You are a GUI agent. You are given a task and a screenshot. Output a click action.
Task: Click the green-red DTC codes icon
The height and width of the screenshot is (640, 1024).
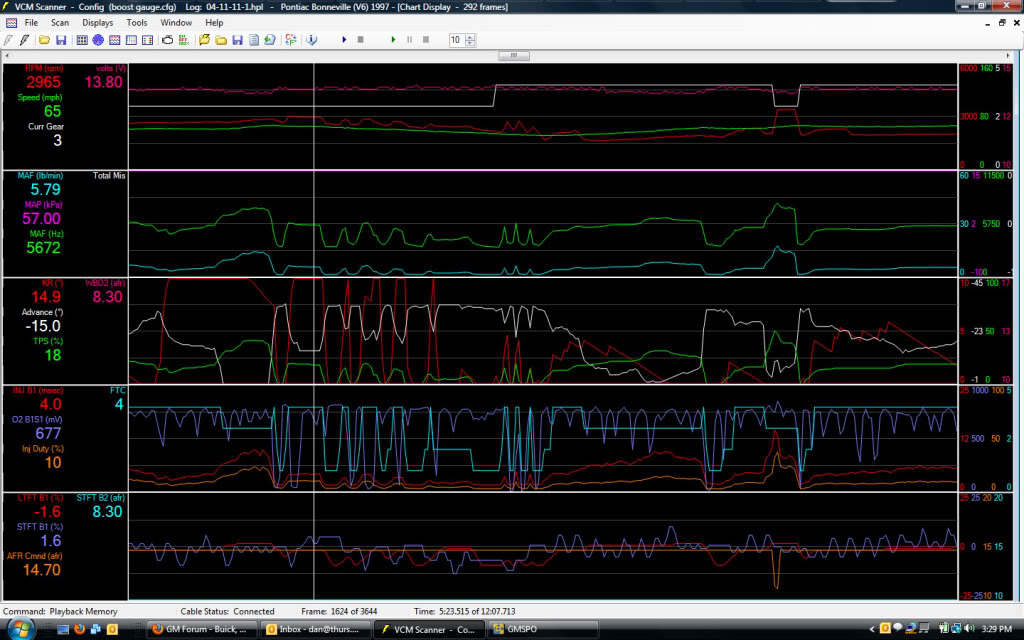[184, 40]
